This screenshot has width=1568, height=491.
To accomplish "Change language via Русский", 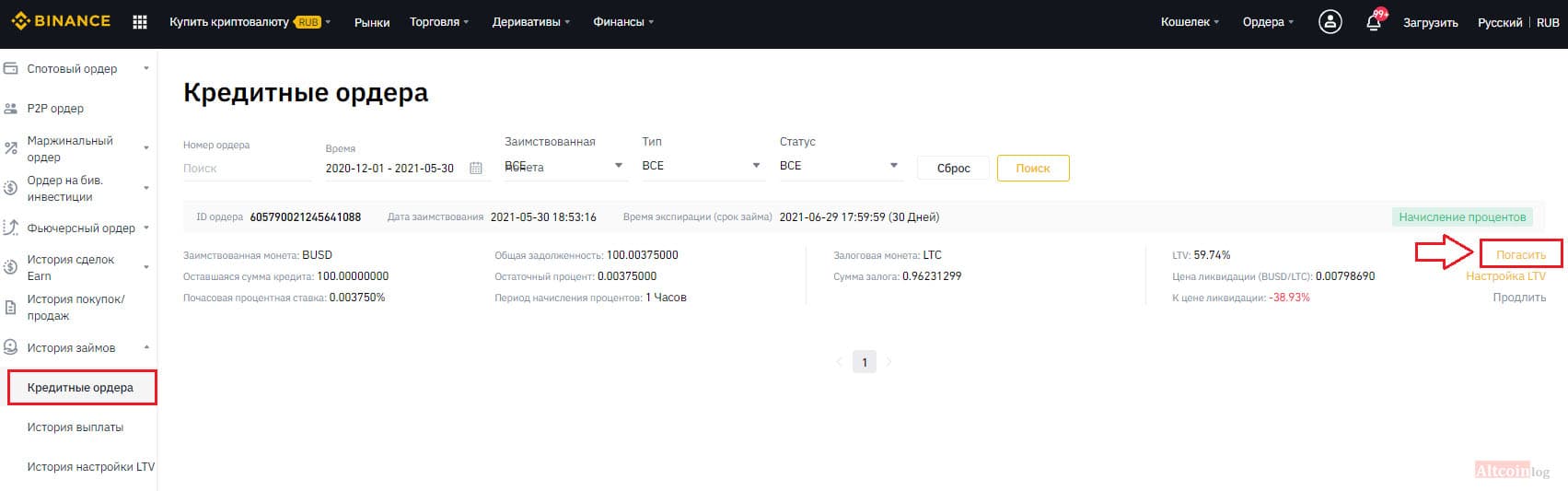I will point(1500,23).
